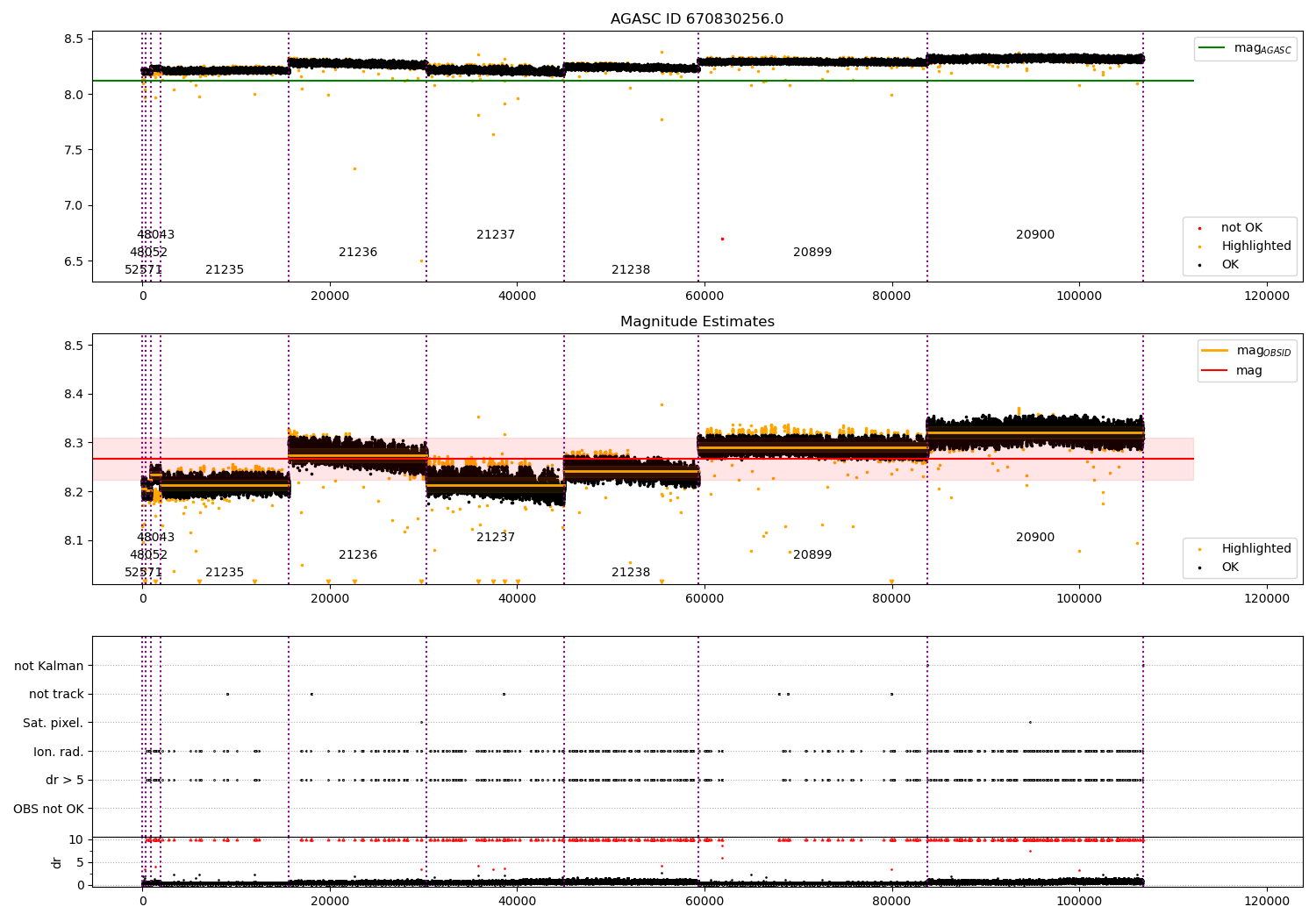Image resolution: width=1316 pixels, height=921 pixels.
Task: Click label 21238 in Magnitude Estimates plot
Action: pos(631,573)
